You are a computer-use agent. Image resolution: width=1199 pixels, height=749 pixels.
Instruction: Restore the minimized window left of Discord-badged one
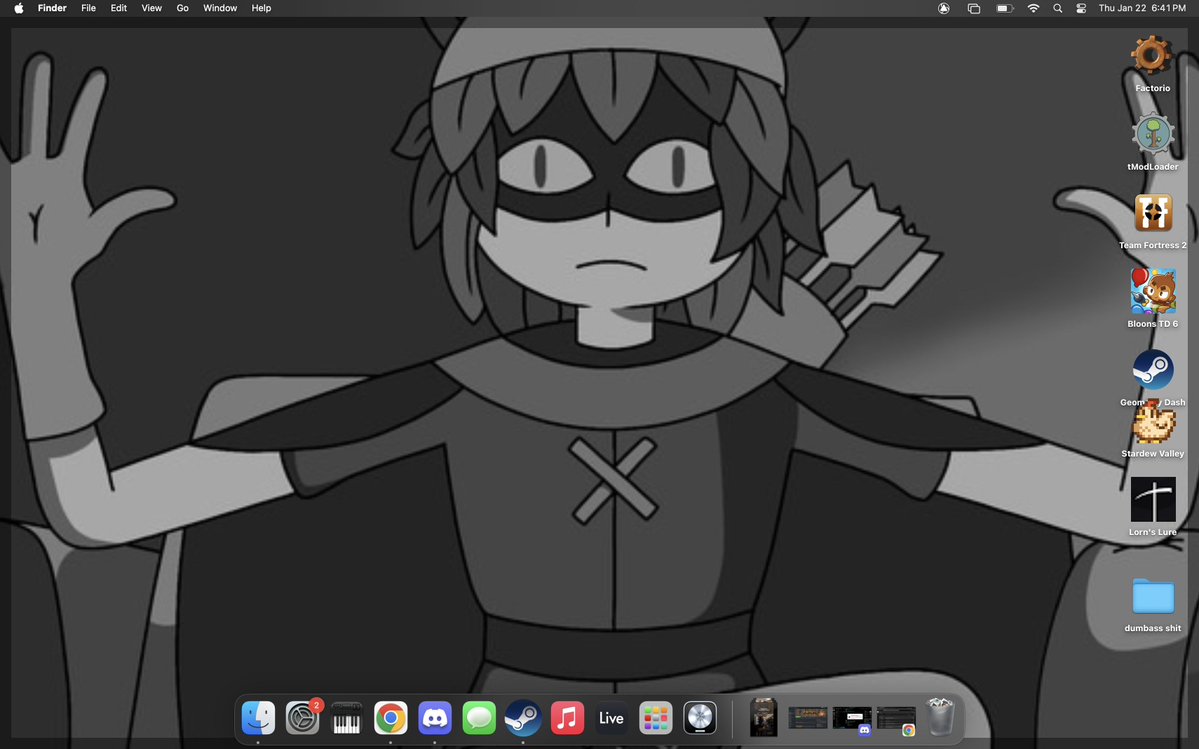(x=807, y=718)
